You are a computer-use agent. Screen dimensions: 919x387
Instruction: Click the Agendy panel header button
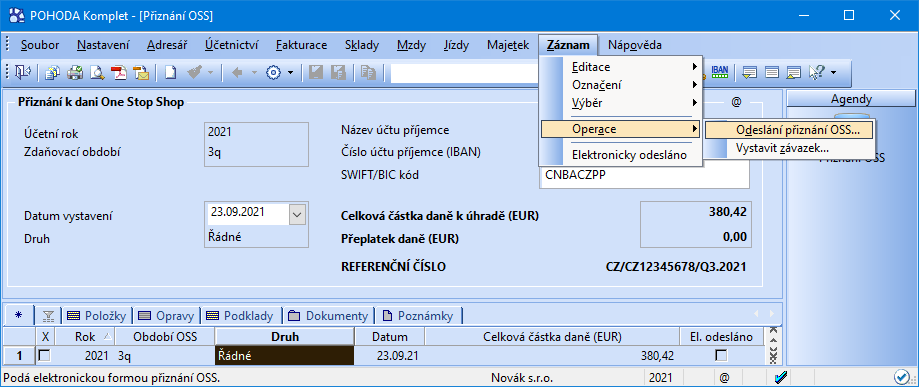click(x=851, y=99)
